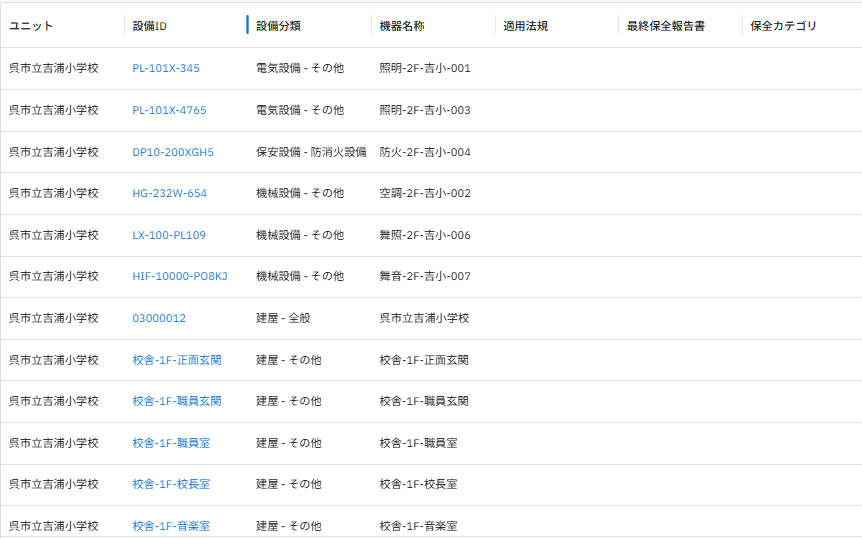Open equipment link 03000012

tap(159, 318)
